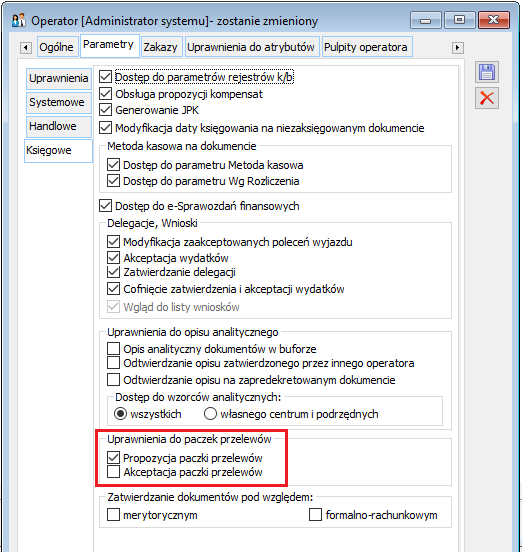Open the Uprawnienia side tab
Viewport: 522px width, 552px height.
tap(58, 78)
